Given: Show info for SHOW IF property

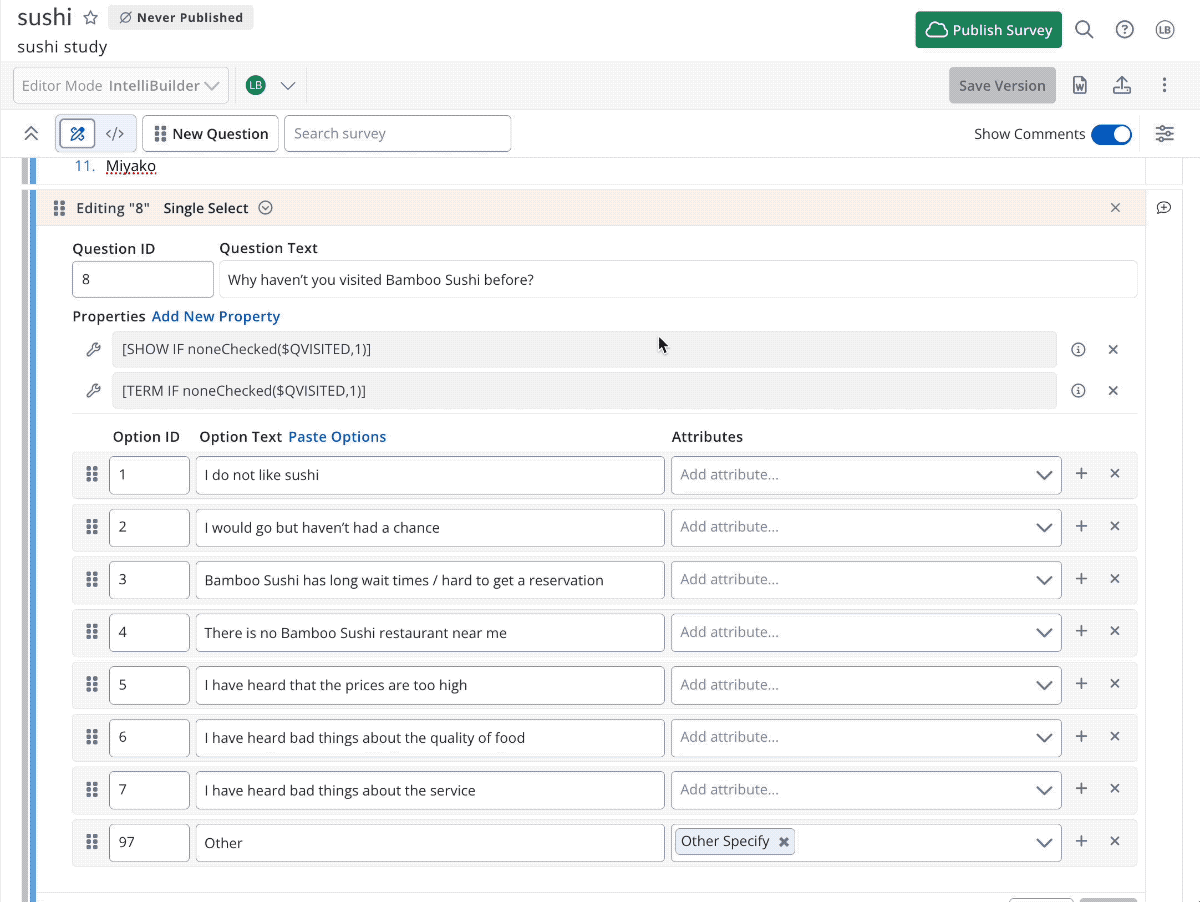Looking at the screenshot, I should [x=1078, y=350].
